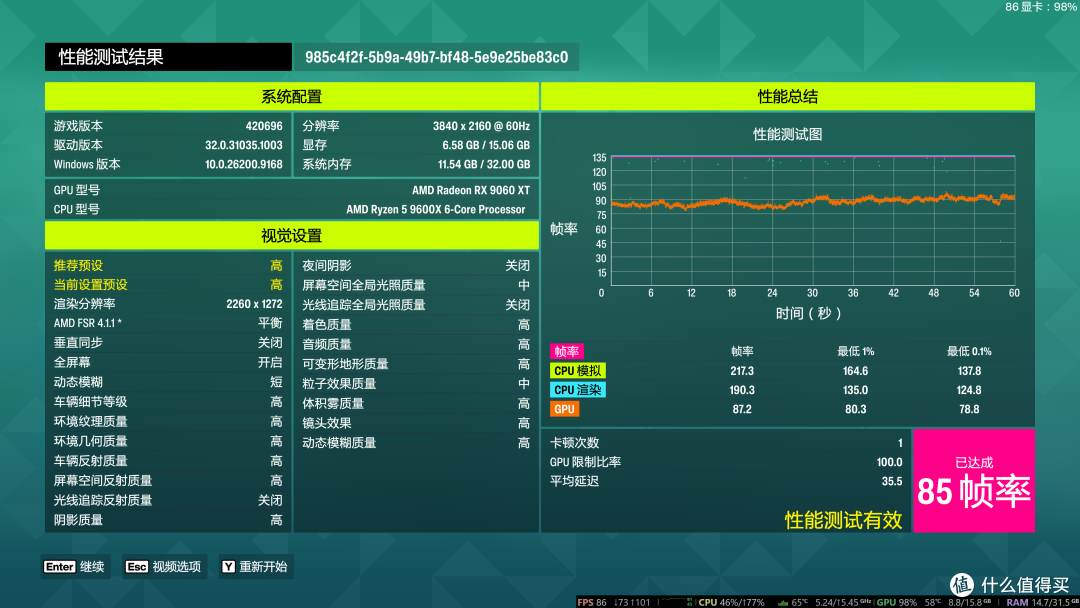Select the 游戏版本 420696 row

[x=168, y=126]
